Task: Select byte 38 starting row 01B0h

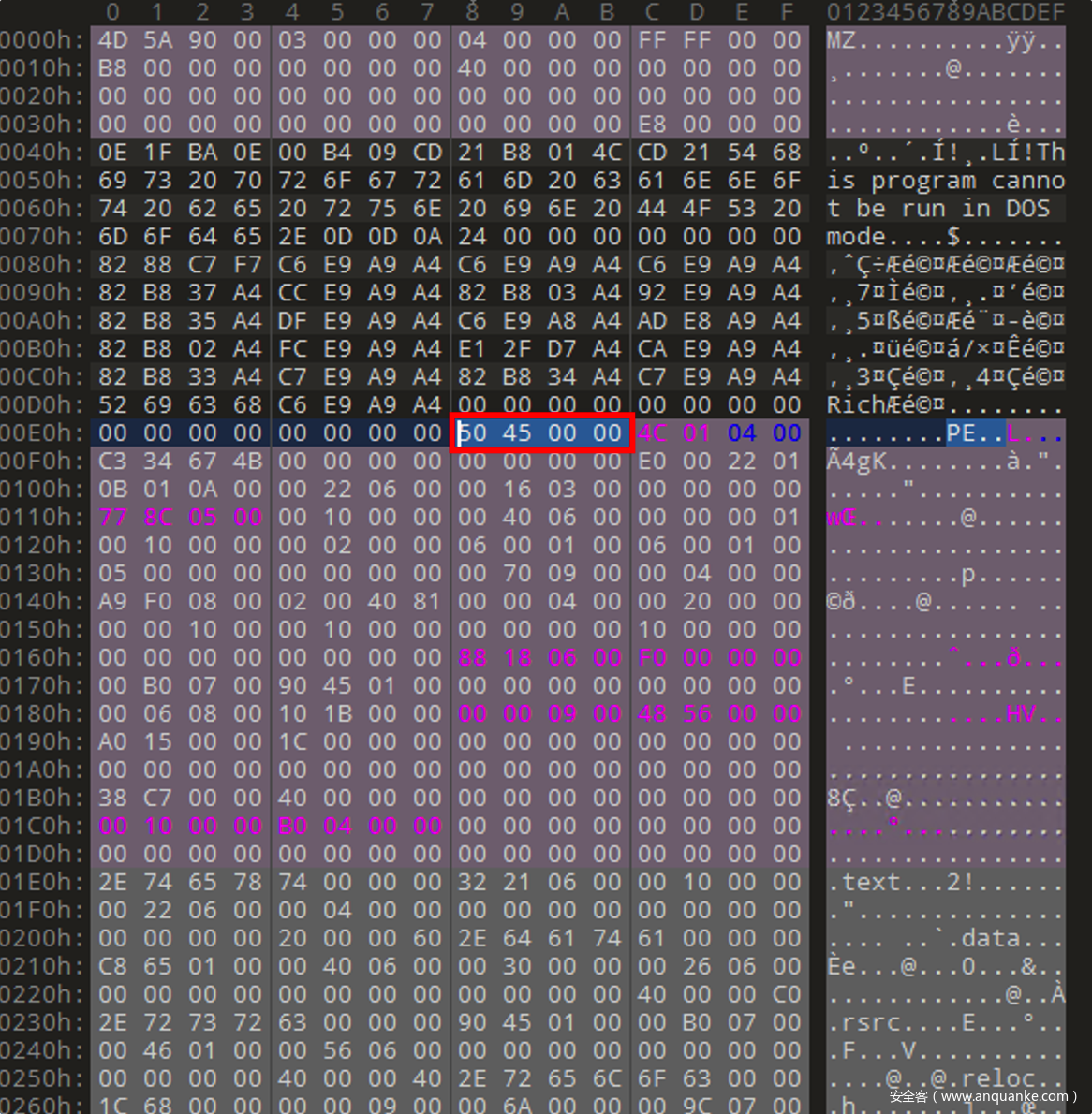Action: click(113, 798)
